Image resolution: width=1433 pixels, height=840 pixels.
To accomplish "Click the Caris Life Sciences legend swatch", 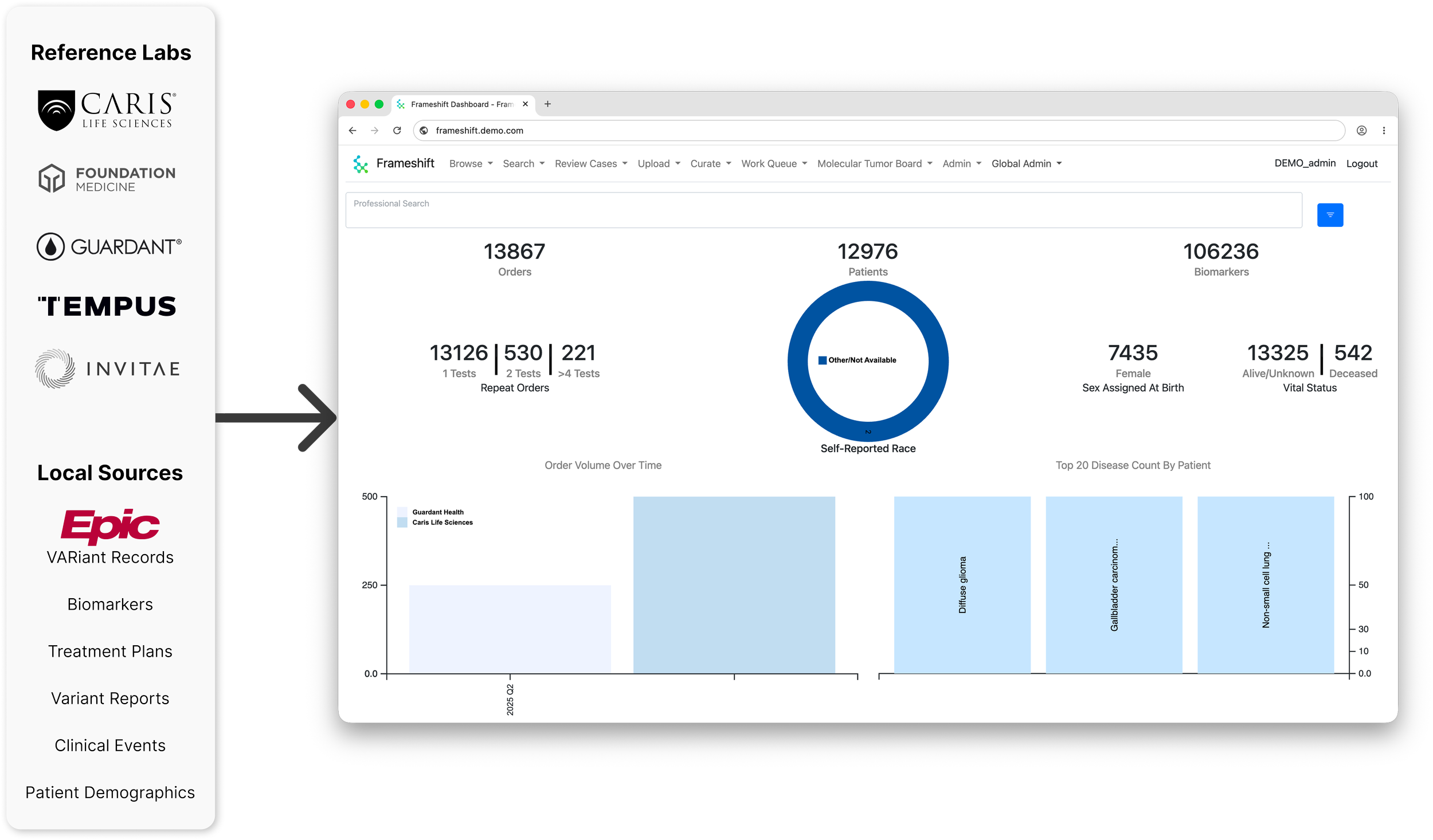I will pos(402,523).
